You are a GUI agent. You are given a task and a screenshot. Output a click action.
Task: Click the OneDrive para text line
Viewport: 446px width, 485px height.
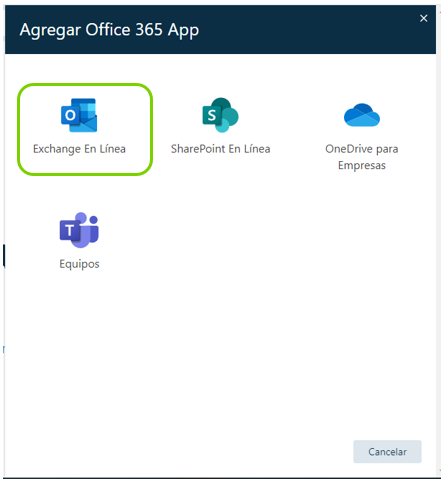pyautogui.click(x=362, y=149)
